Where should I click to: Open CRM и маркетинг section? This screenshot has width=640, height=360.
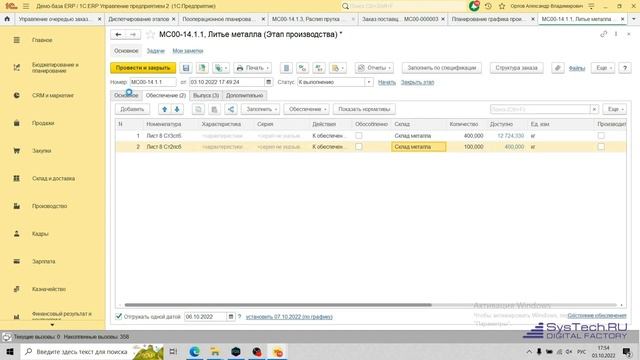pos(53,96)
